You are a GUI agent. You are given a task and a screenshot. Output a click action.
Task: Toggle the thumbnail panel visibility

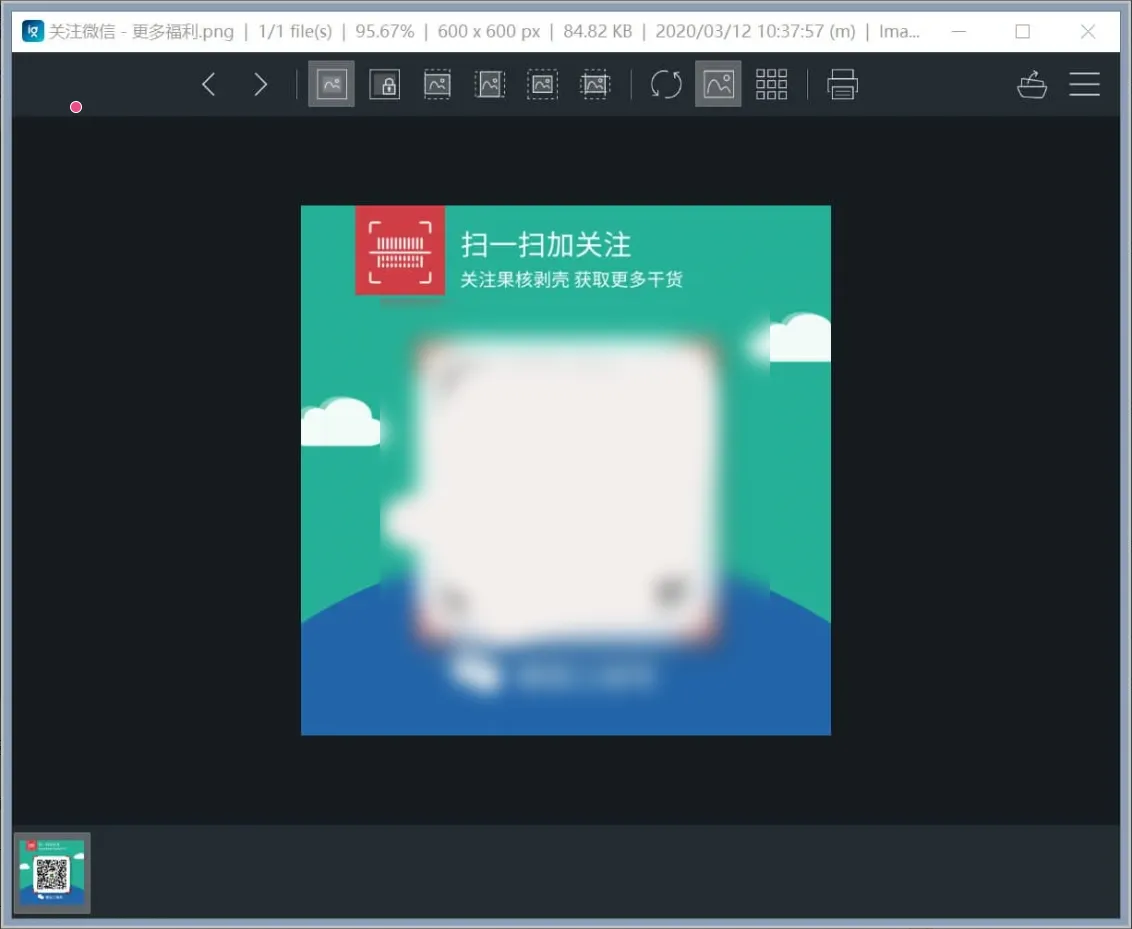coord(718,84)
